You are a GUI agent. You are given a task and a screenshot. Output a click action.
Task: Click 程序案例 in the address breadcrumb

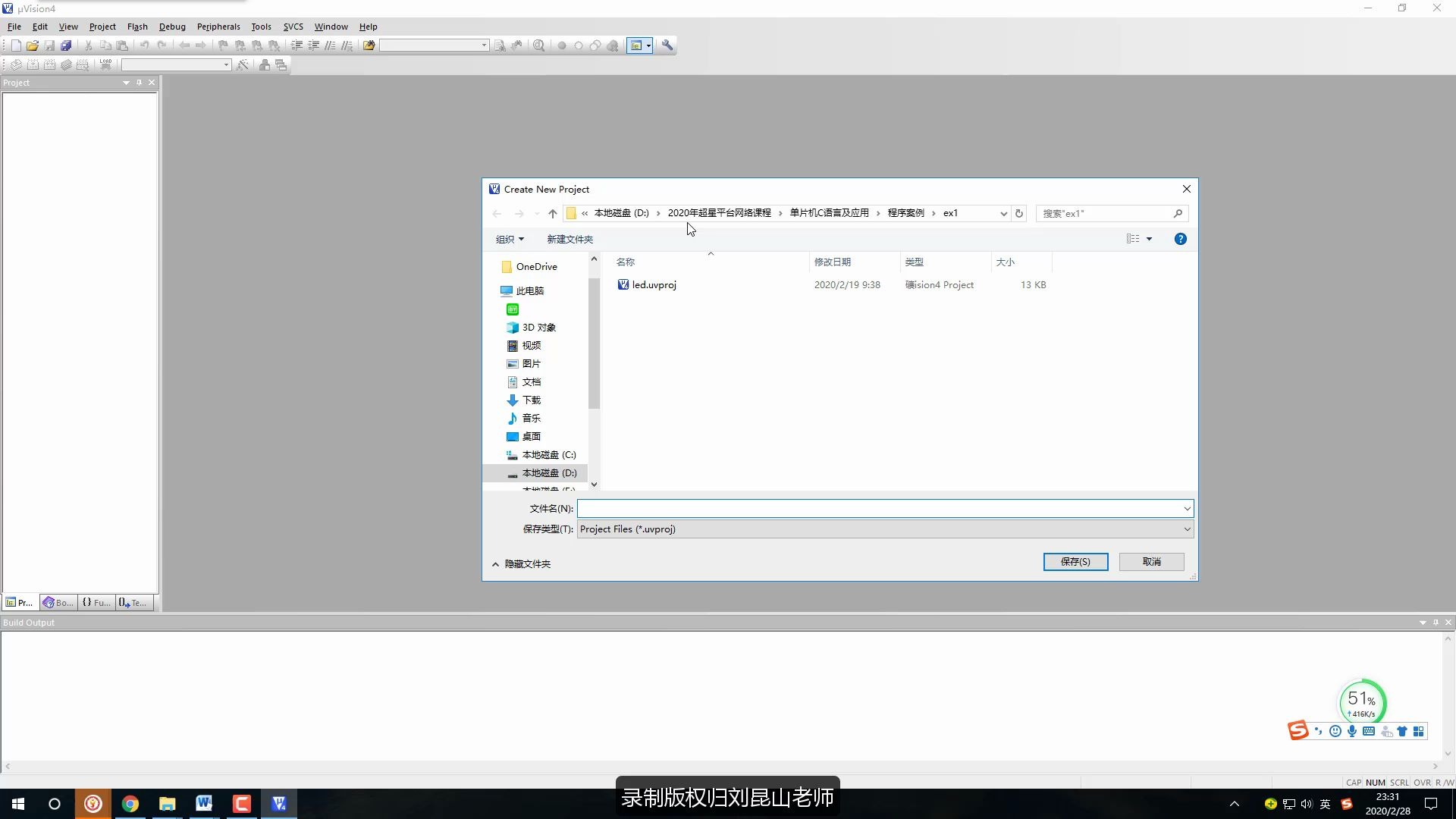click(x=905, y=213)
